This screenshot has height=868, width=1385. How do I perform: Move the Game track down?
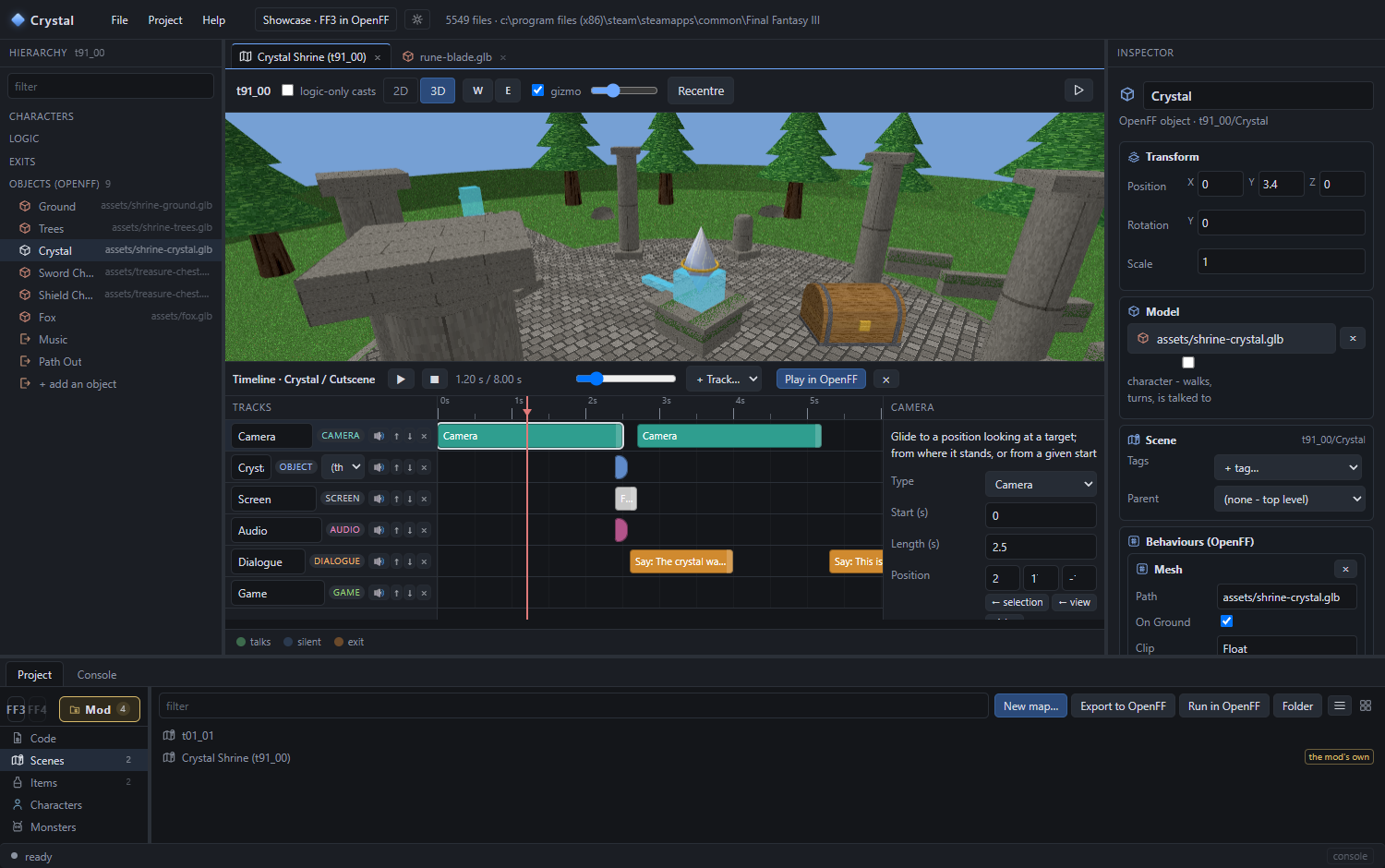pos(410,593)
